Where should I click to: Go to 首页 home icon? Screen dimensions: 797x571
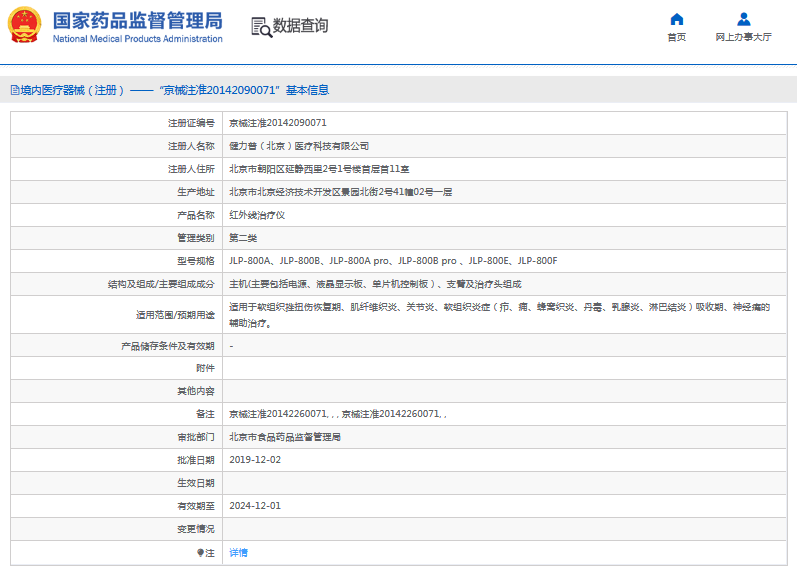677,19
